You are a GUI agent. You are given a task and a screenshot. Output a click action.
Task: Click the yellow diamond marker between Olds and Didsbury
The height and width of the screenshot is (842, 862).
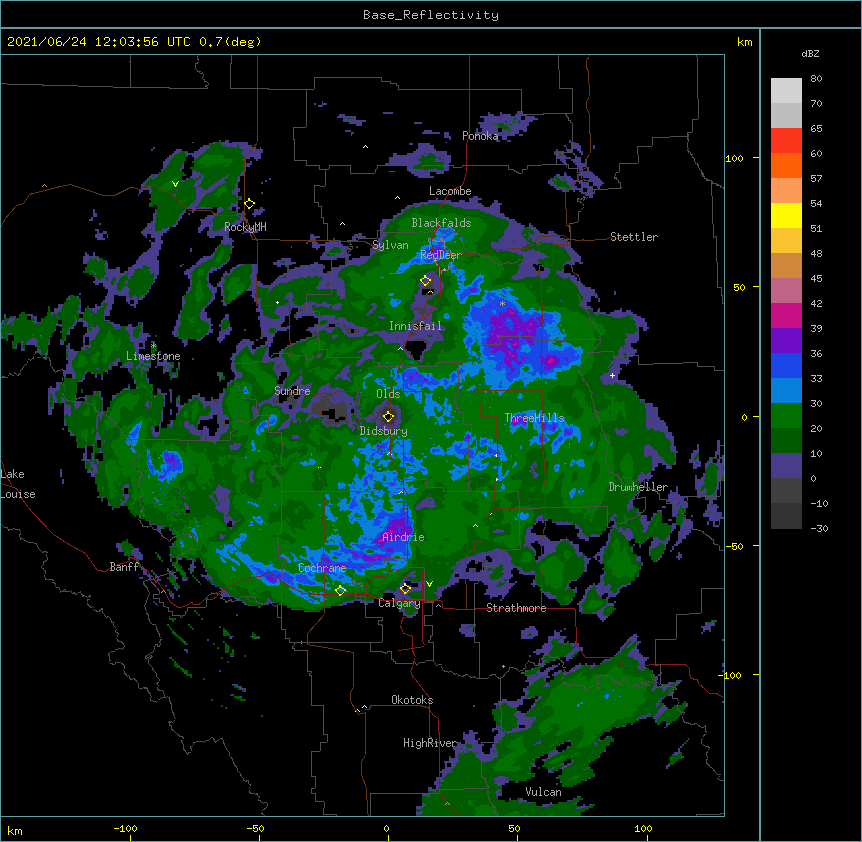click(388, 416)
